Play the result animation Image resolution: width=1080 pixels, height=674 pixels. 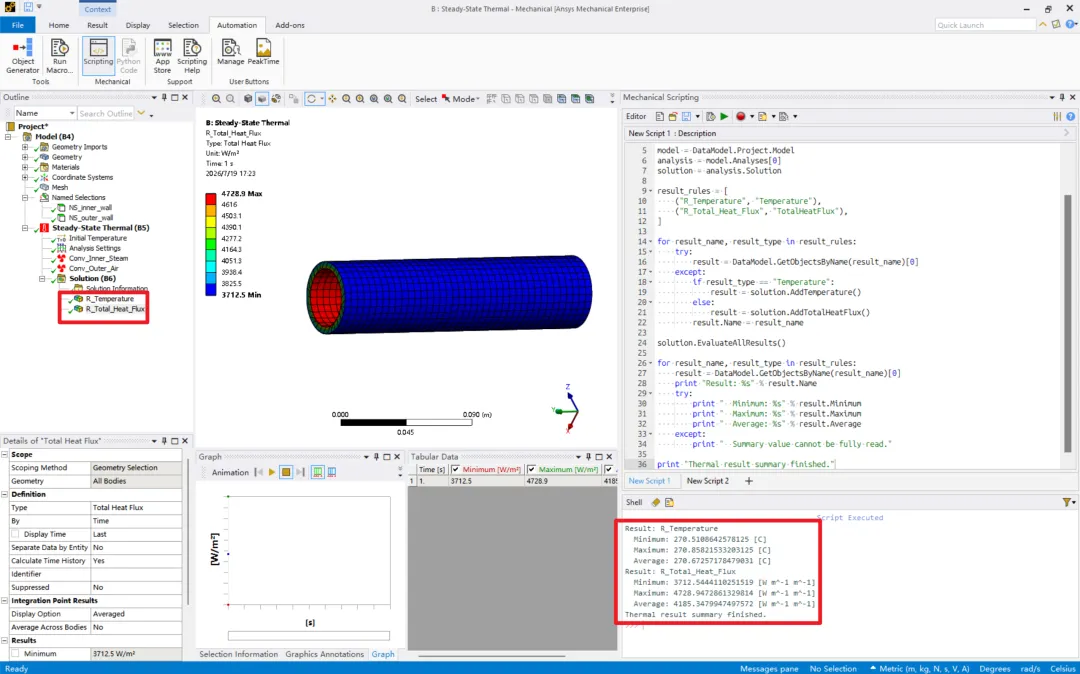point(272,472)
